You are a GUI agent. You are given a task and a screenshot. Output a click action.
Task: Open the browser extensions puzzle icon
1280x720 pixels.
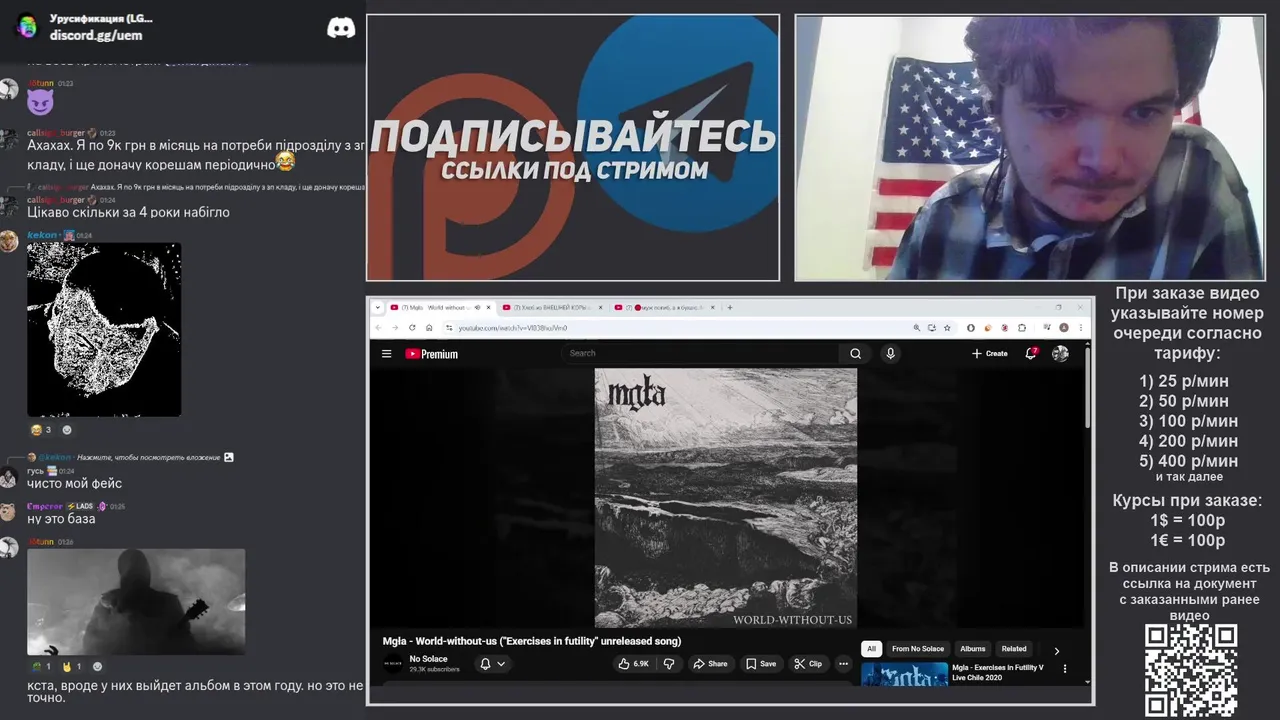point(1022,328)
